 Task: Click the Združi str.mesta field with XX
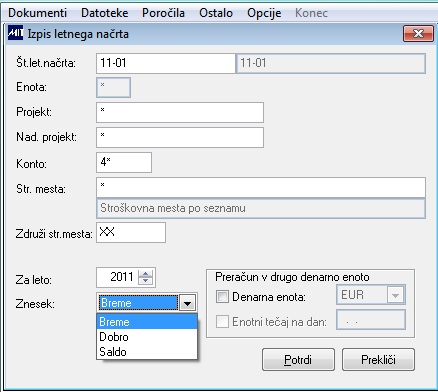tap(131, 233)
